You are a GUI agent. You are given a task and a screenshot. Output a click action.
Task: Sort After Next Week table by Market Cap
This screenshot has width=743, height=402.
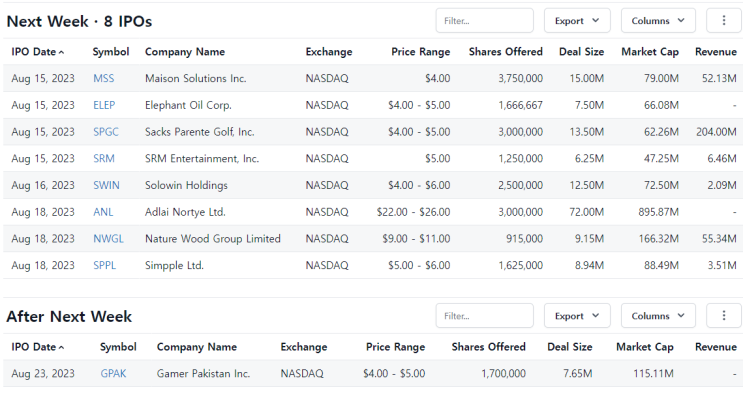pos(644,347)
